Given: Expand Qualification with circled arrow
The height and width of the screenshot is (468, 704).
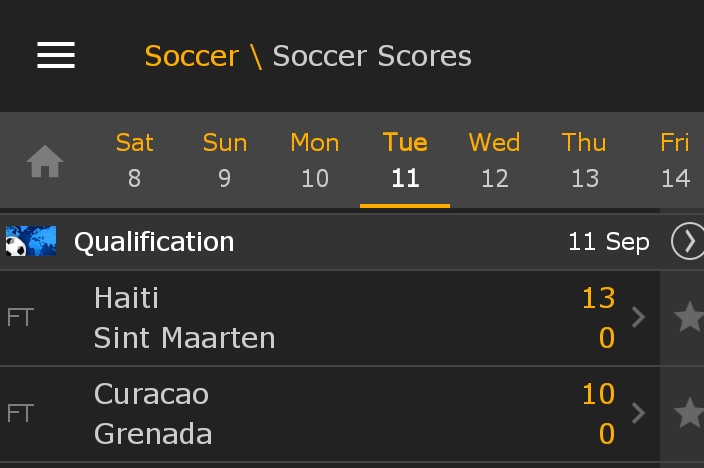Looking at the screenshot, I should coord(688,241).
